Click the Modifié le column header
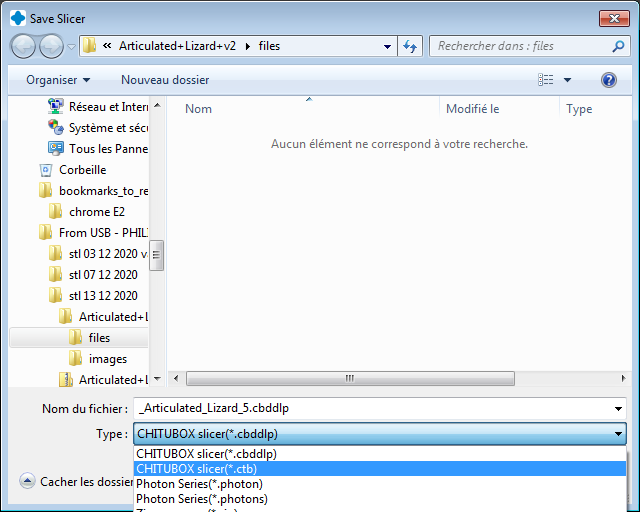This screenshot has height=512, width=640. point(473,109)
